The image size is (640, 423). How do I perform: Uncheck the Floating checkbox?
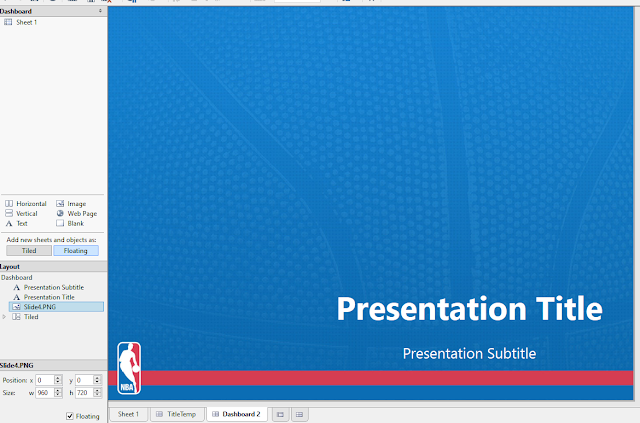coord(70,416)
